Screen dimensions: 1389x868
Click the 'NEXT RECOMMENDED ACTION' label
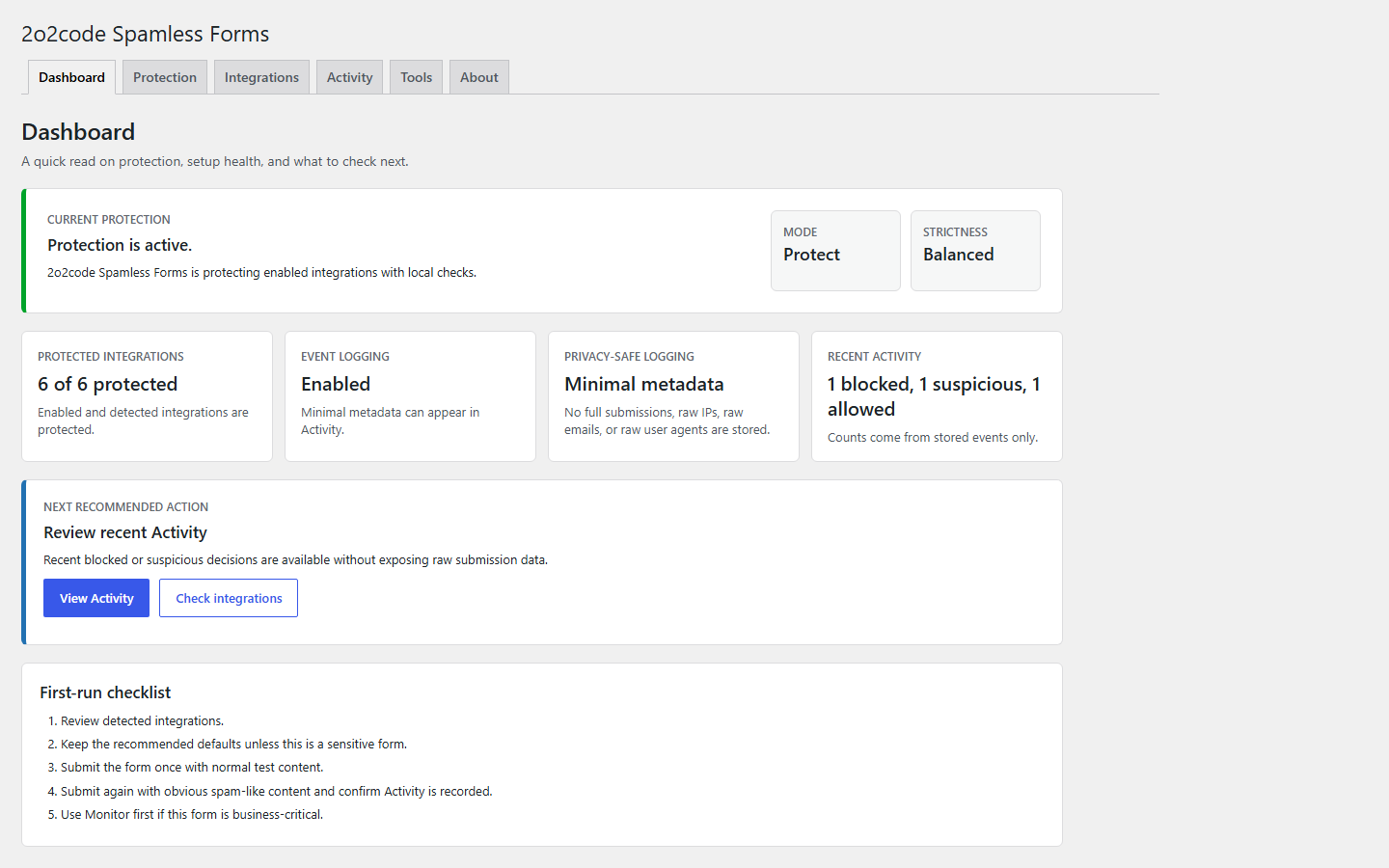click(125, 507)
